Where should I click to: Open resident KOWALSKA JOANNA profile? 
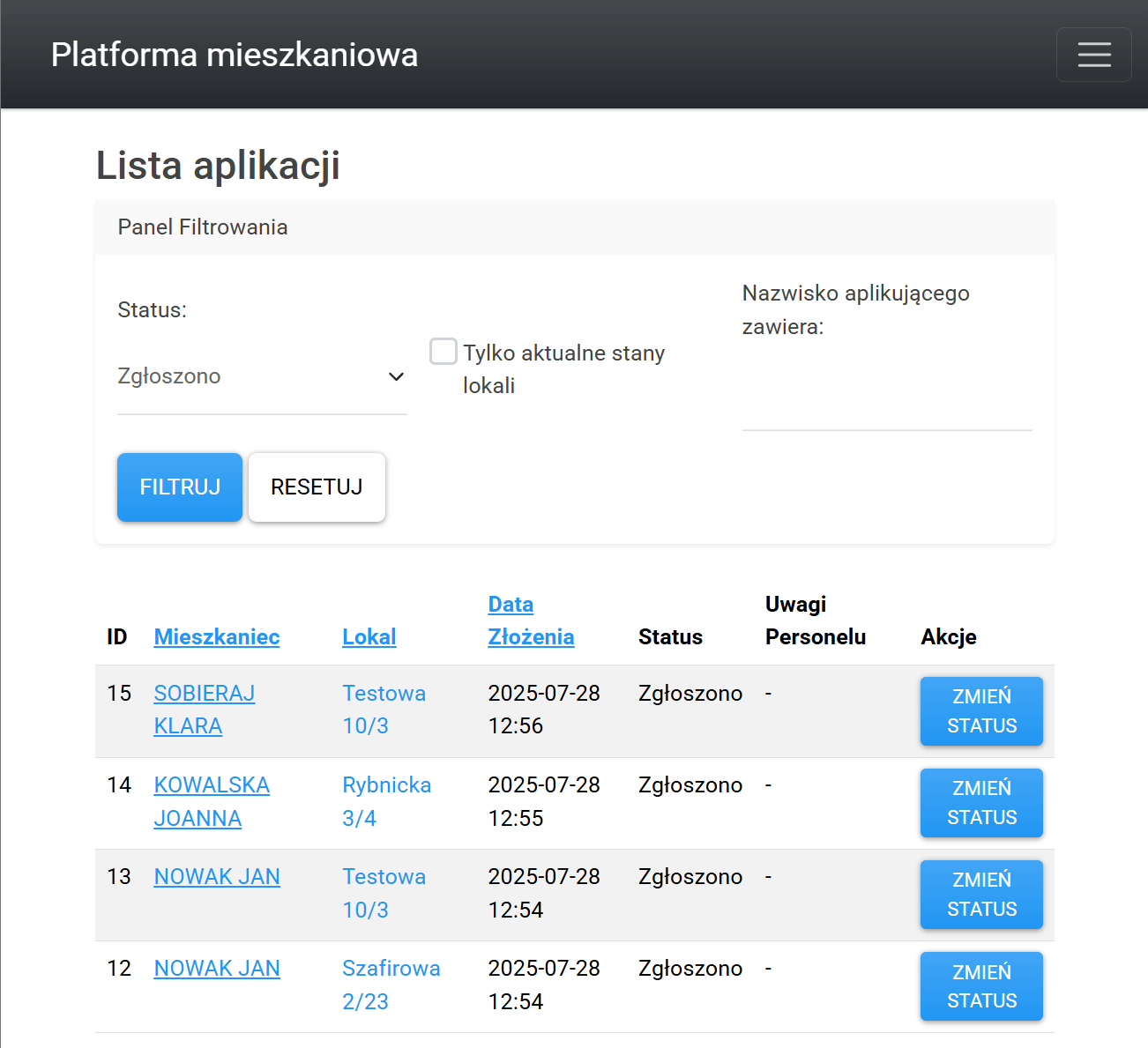pos(212,801)
